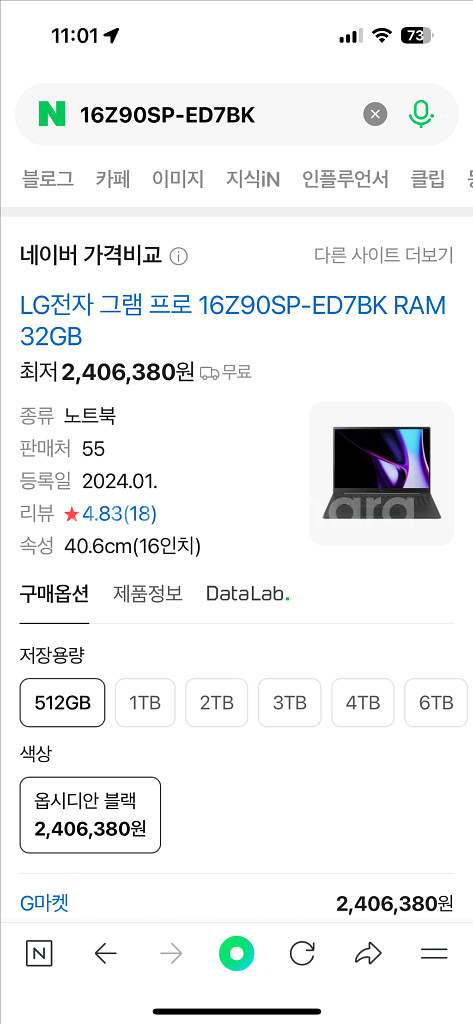Open the hamburger menu in bottom bar

click(x=434, y=954)
